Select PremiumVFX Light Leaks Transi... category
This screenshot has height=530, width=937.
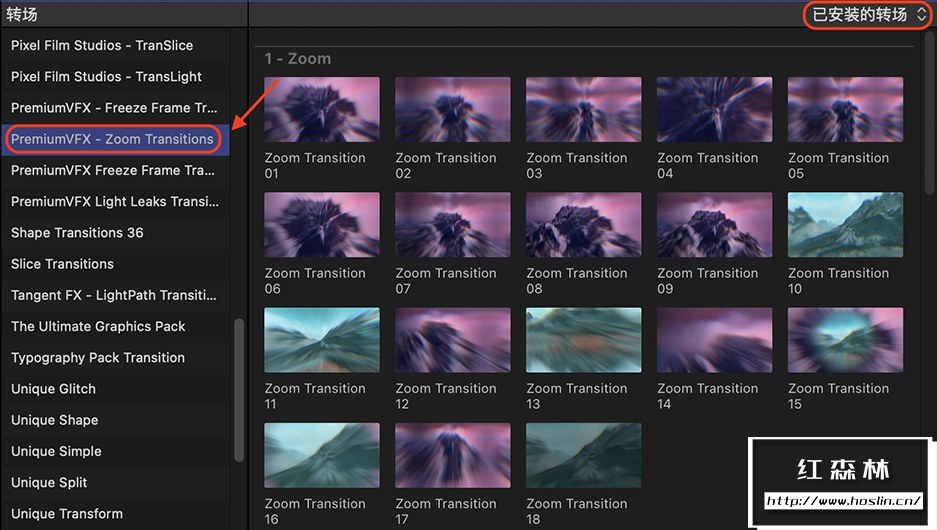115,201
